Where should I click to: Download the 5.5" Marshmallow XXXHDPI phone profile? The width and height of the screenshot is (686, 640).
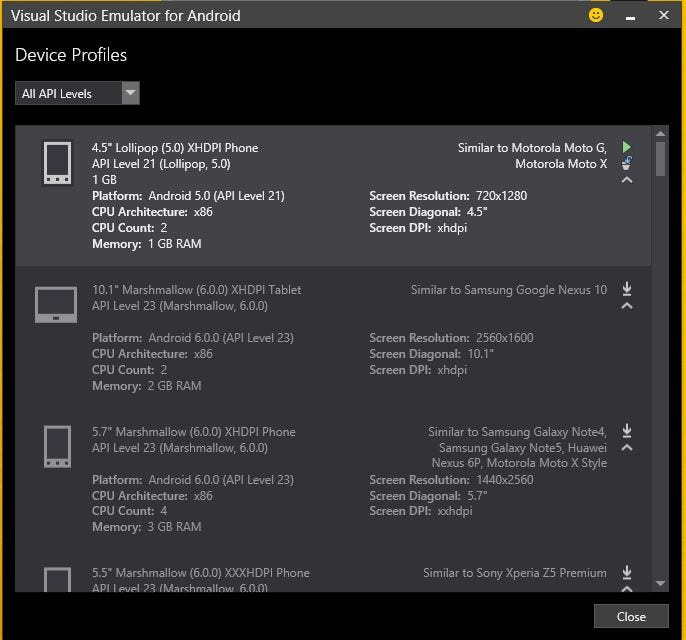click(627, 572)
